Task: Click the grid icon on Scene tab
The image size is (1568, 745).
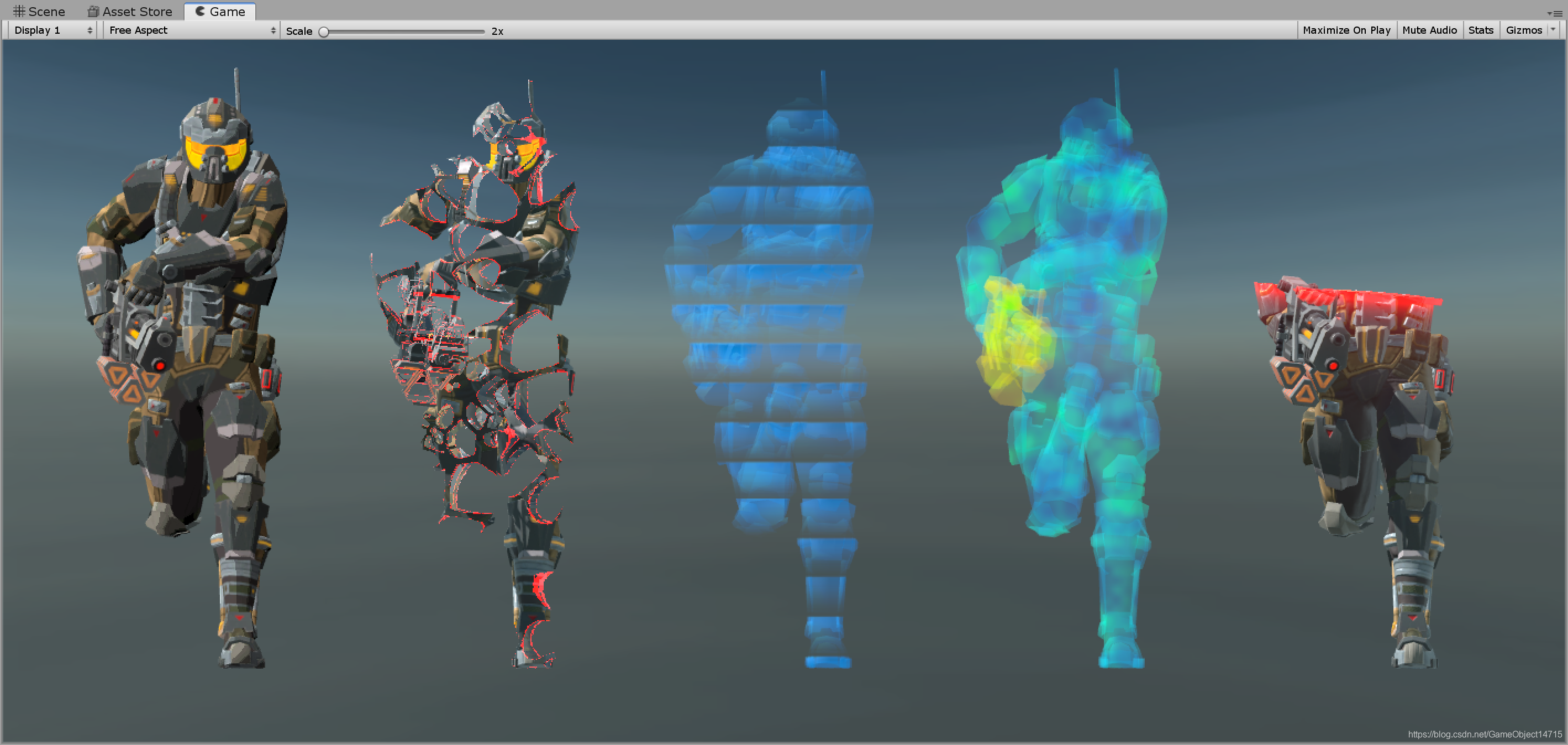Action: point(19,11)
